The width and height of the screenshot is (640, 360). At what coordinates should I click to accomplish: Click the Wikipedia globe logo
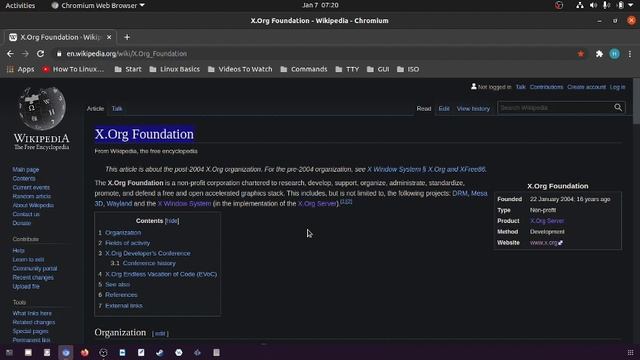[x=41, y=109]
